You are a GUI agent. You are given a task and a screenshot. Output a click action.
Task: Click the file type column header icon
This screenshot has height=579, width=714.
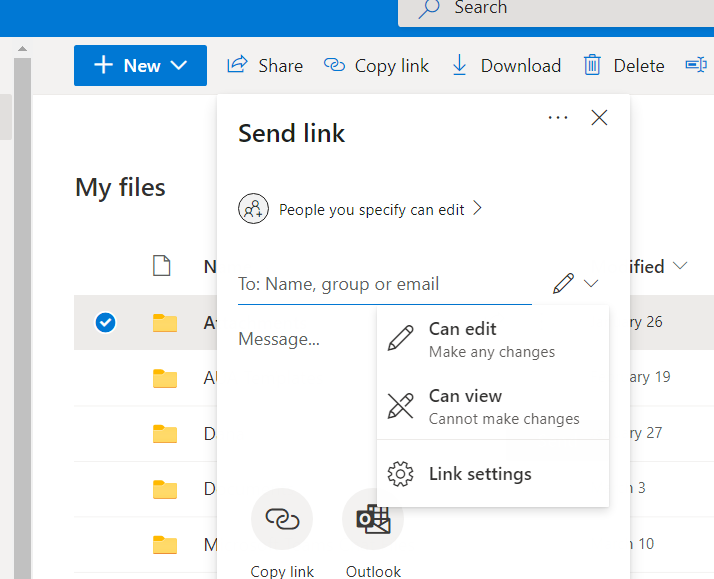(x=161, y=266)
